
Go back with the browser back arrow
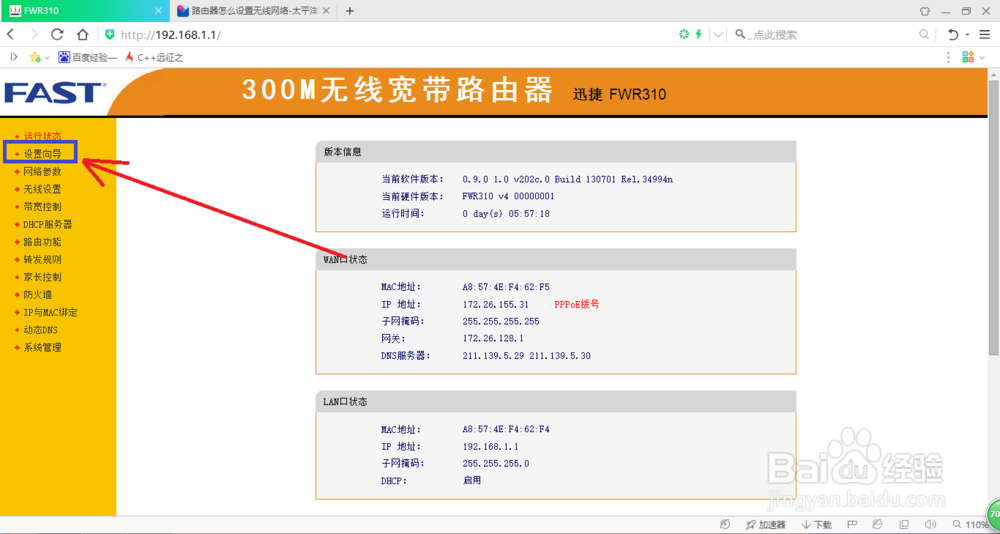(10, 34)
